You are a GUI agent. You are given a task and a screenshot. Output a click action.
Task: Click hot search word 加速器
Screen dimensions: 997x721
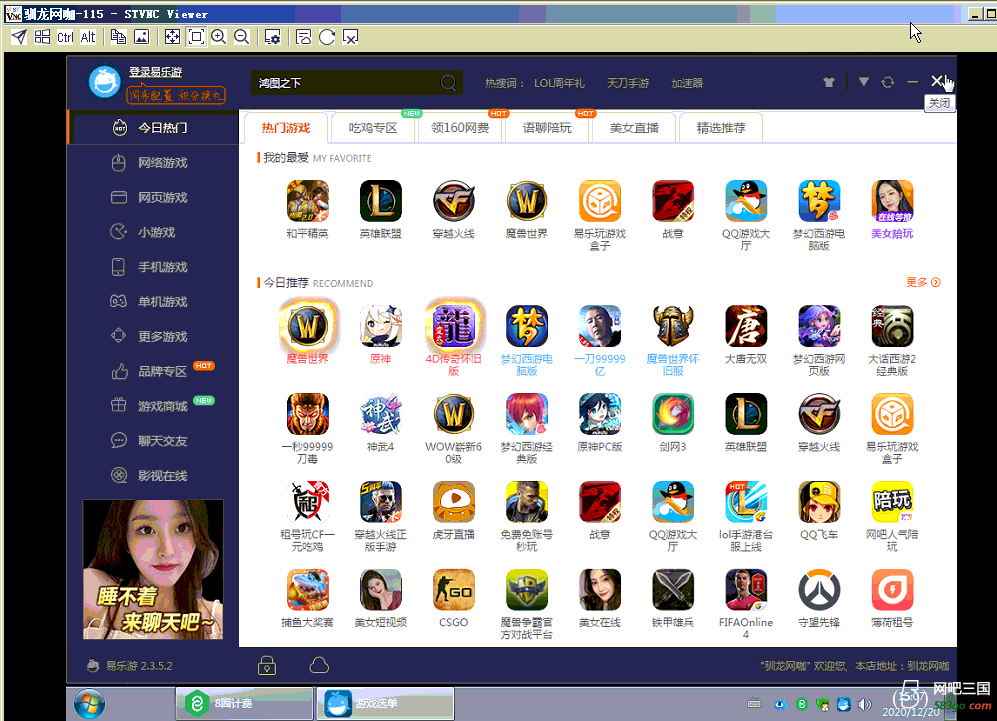pyautogui.click(x=687, y=83)
